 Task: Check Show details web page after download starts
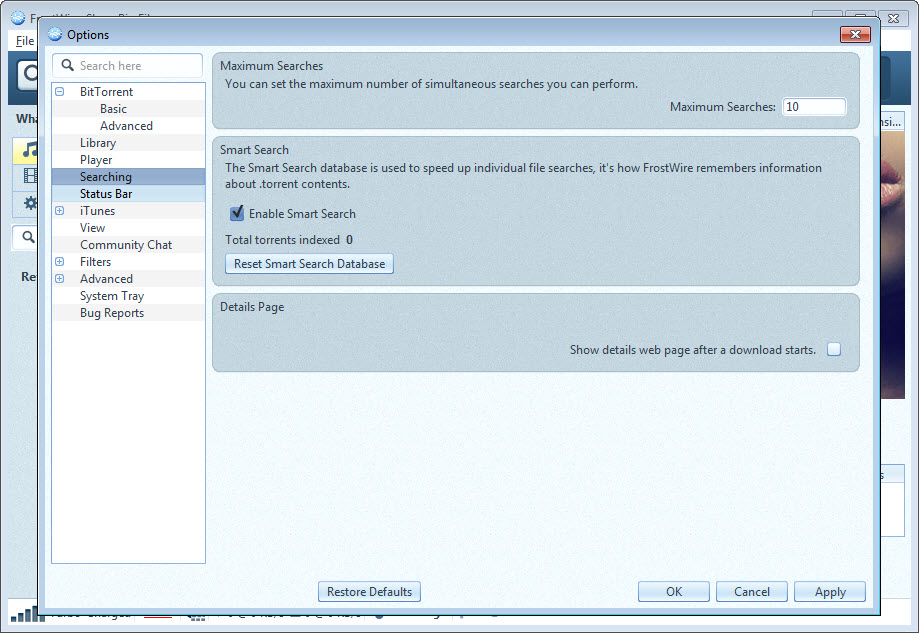tap(833, 349)
